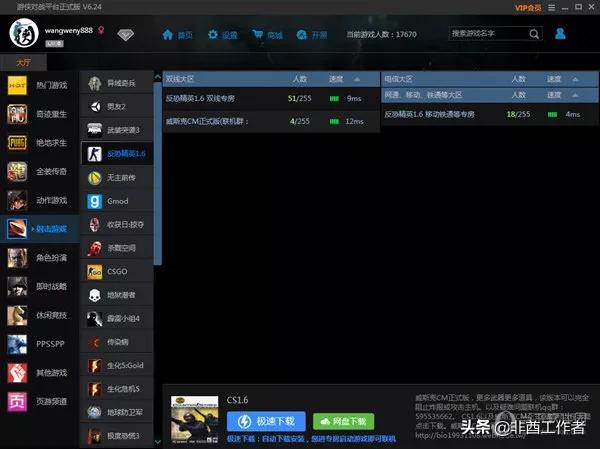Screen dimensions: 600x449
Task: Select 传染病 in the game list
Action: click(117, 342)
